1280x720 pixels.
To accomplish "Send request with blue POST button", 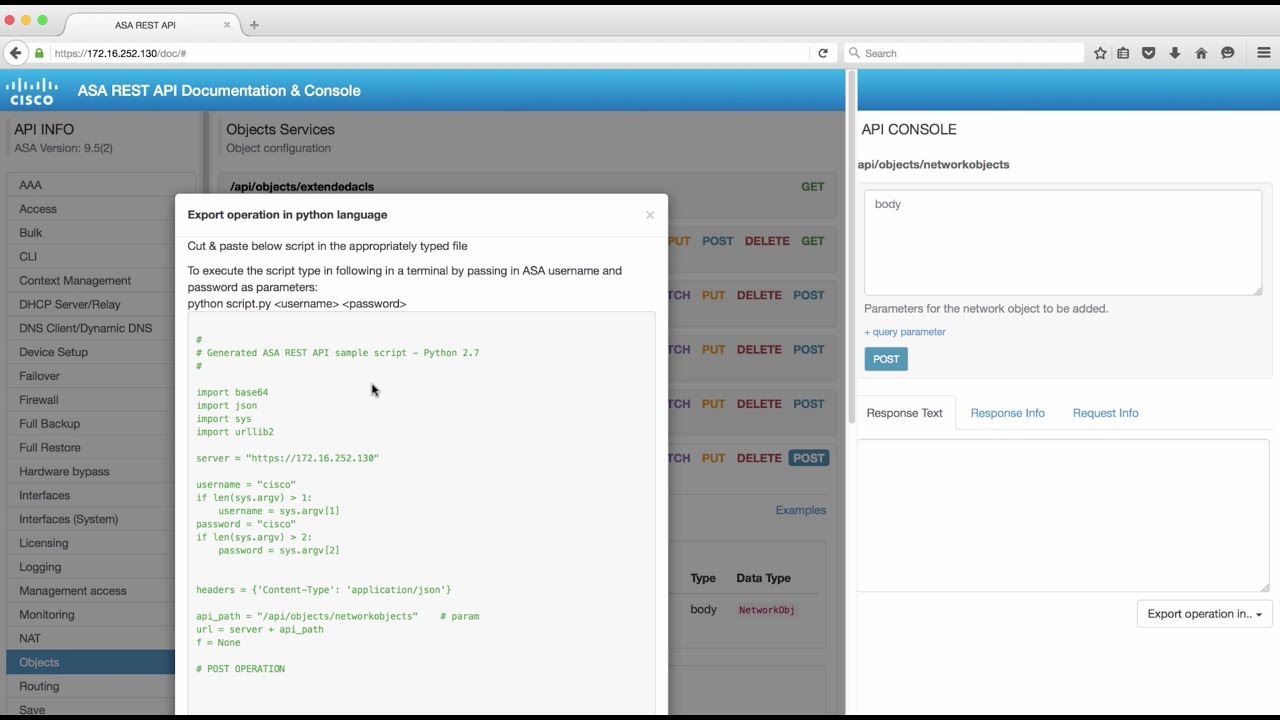I will 886,359.
